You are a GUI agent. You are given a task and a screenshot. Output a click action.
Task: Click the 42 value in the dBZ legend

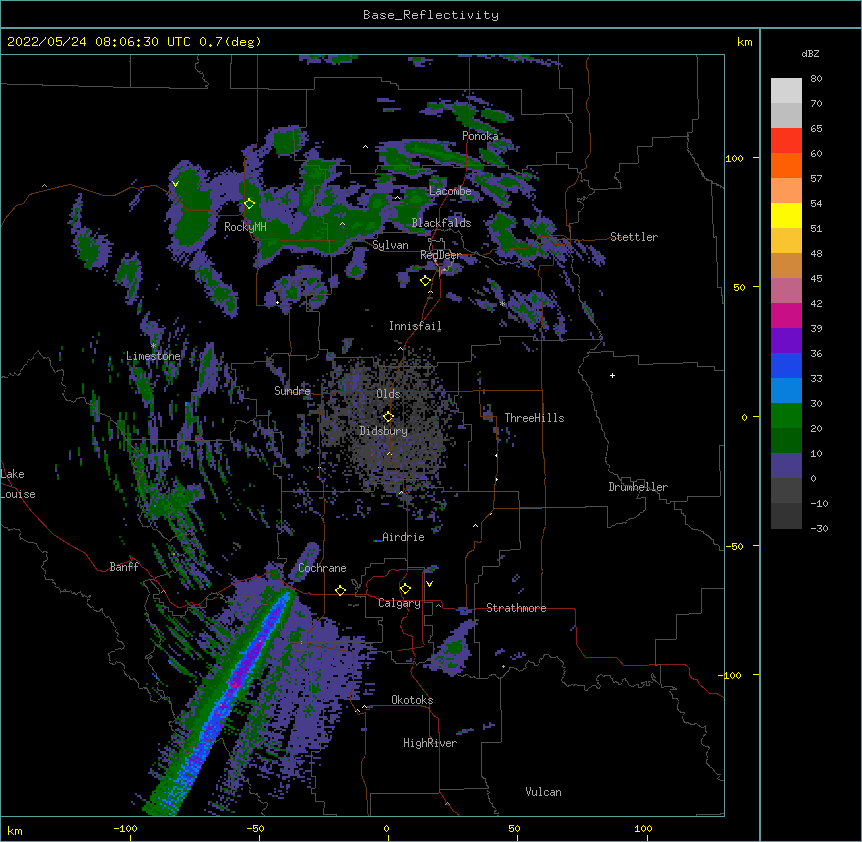[x=816, y=303]
